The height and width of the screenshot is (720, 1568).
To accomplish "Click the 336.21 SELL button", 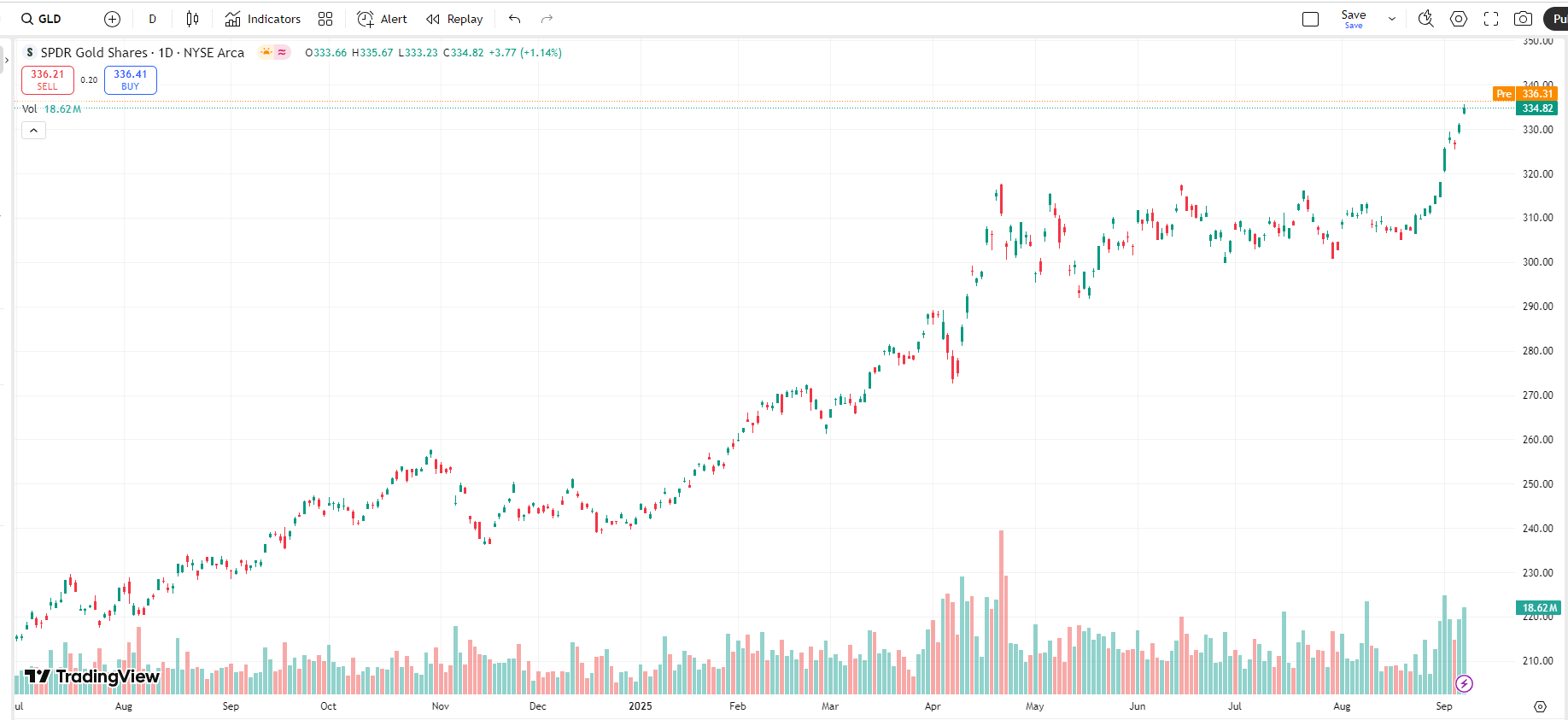I will [x=48, y=79].
